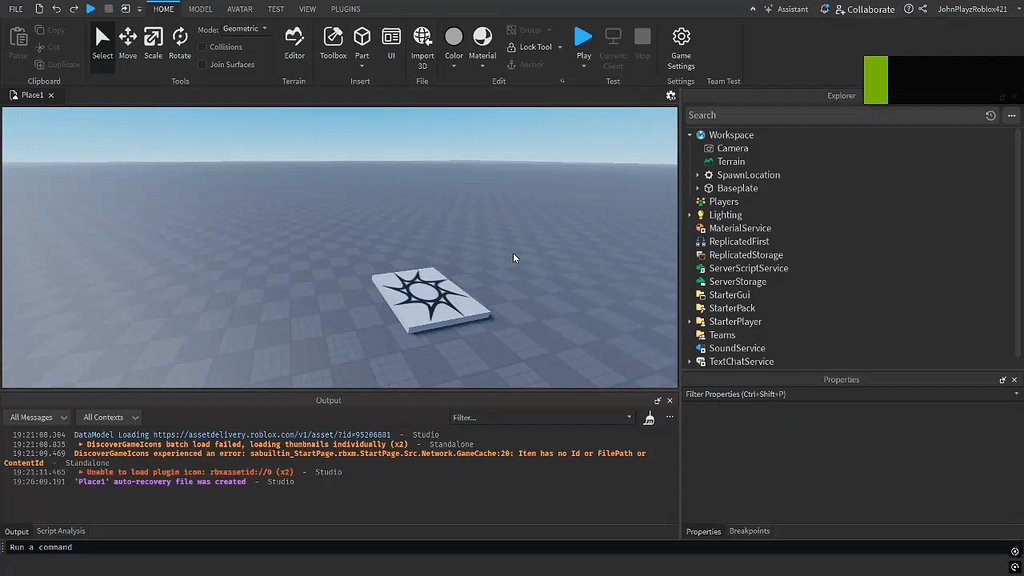Select the Rotate tool
The width and height of the screenshot is (1024, 576).
click(180, 42)
